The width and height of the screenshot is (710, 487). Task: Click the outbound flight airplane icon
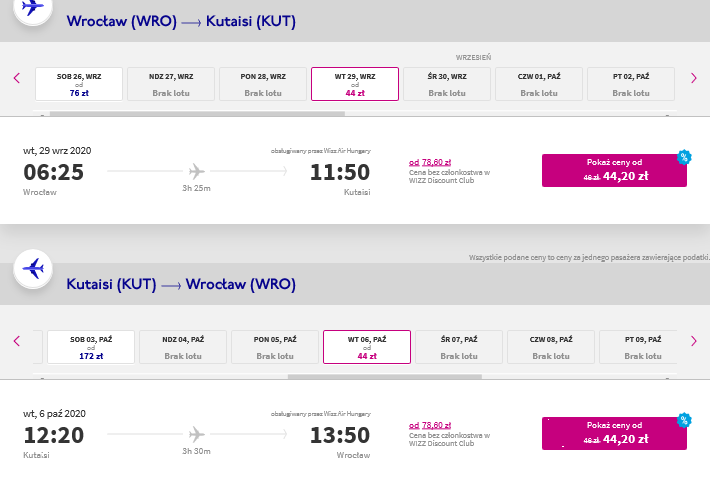[x=33, y=8]
